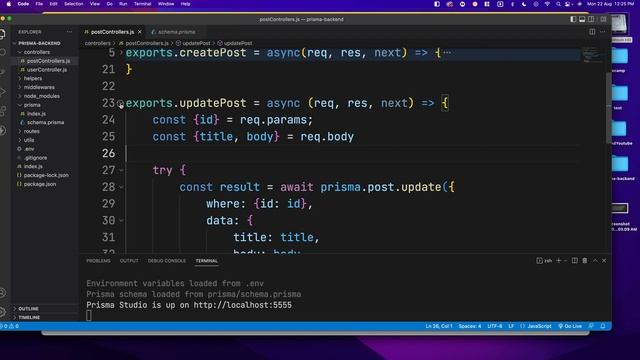This screenshot has width=640, height=360.
Task: Fold the data object at line 30
Action: 122,220
